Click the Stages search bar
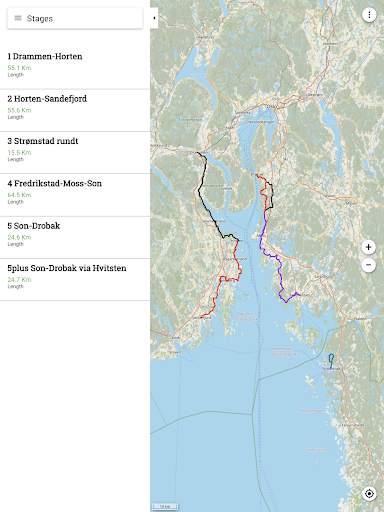The width and height of the screenshot is (384, 512). [x=75, y=18]
